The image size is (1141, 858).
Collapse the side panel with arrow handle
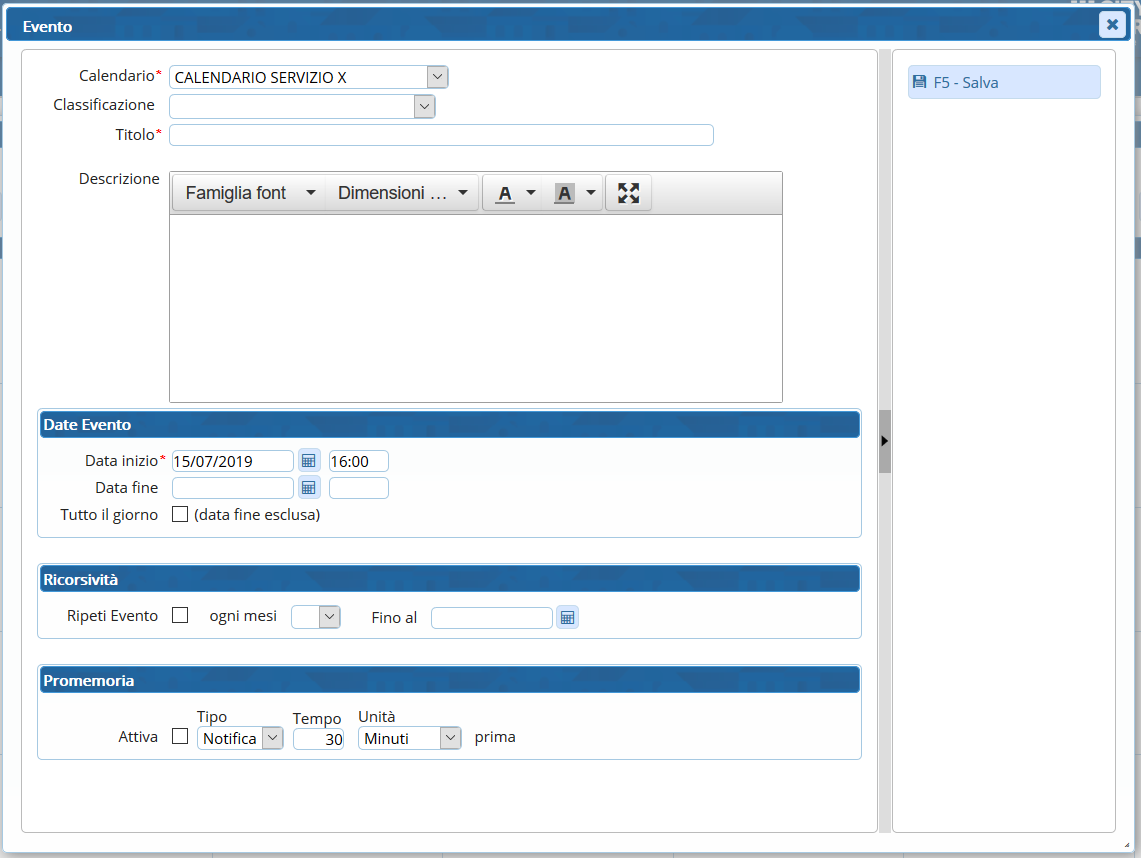(884, 440)
